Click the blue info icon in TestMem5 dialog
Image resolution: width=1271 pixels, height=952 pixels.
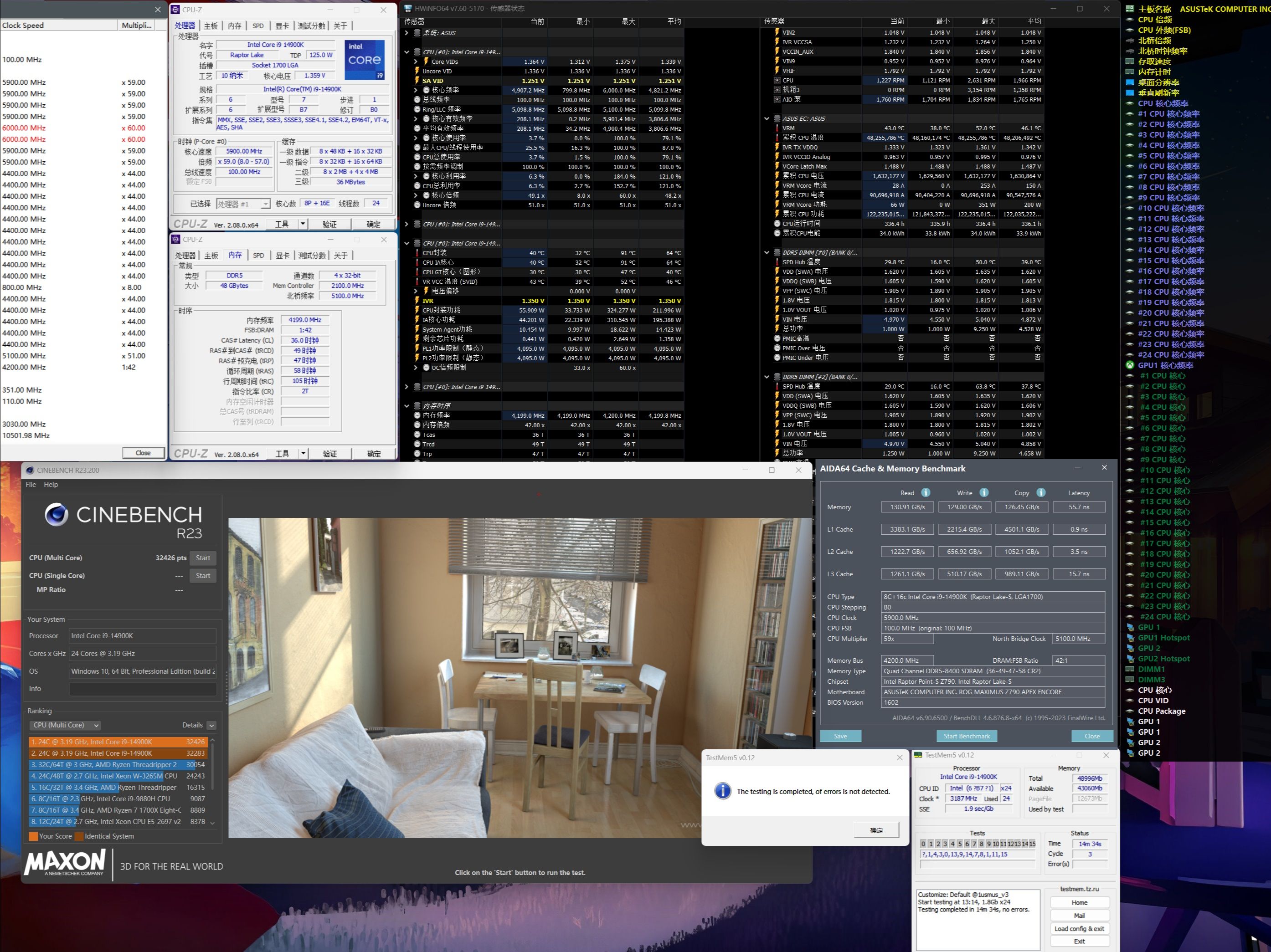pos(722,791)
